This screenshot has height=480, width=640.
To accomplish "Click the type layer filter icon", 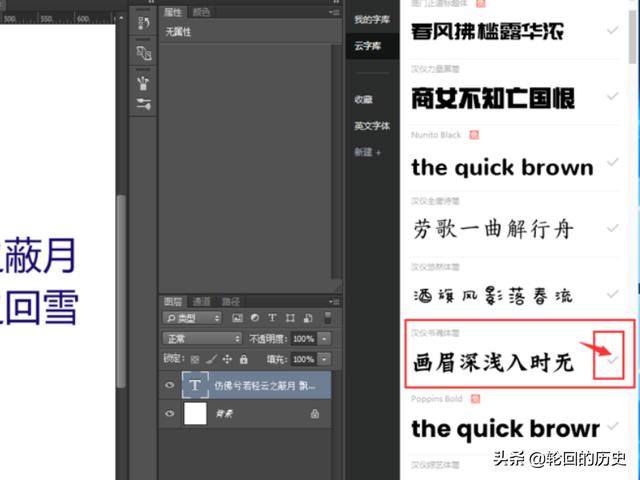I will 272,318.
